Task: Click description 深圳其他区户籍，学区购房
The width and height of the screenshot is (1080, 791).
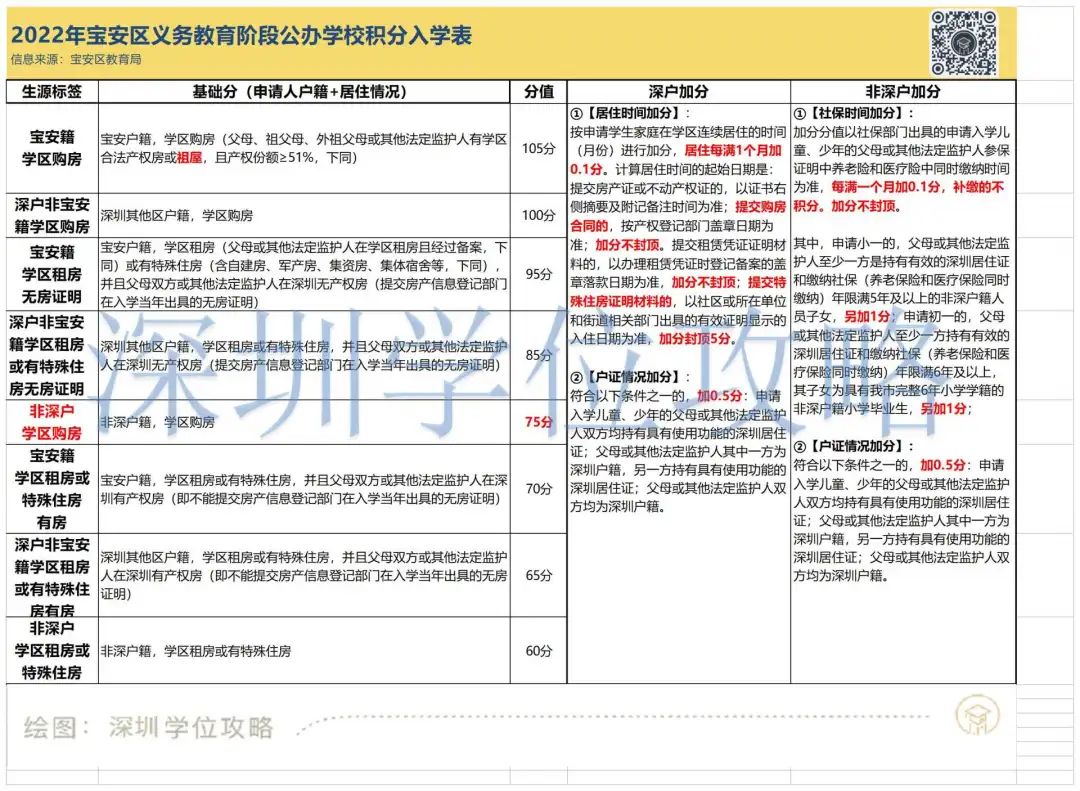Action: point(177,216)
